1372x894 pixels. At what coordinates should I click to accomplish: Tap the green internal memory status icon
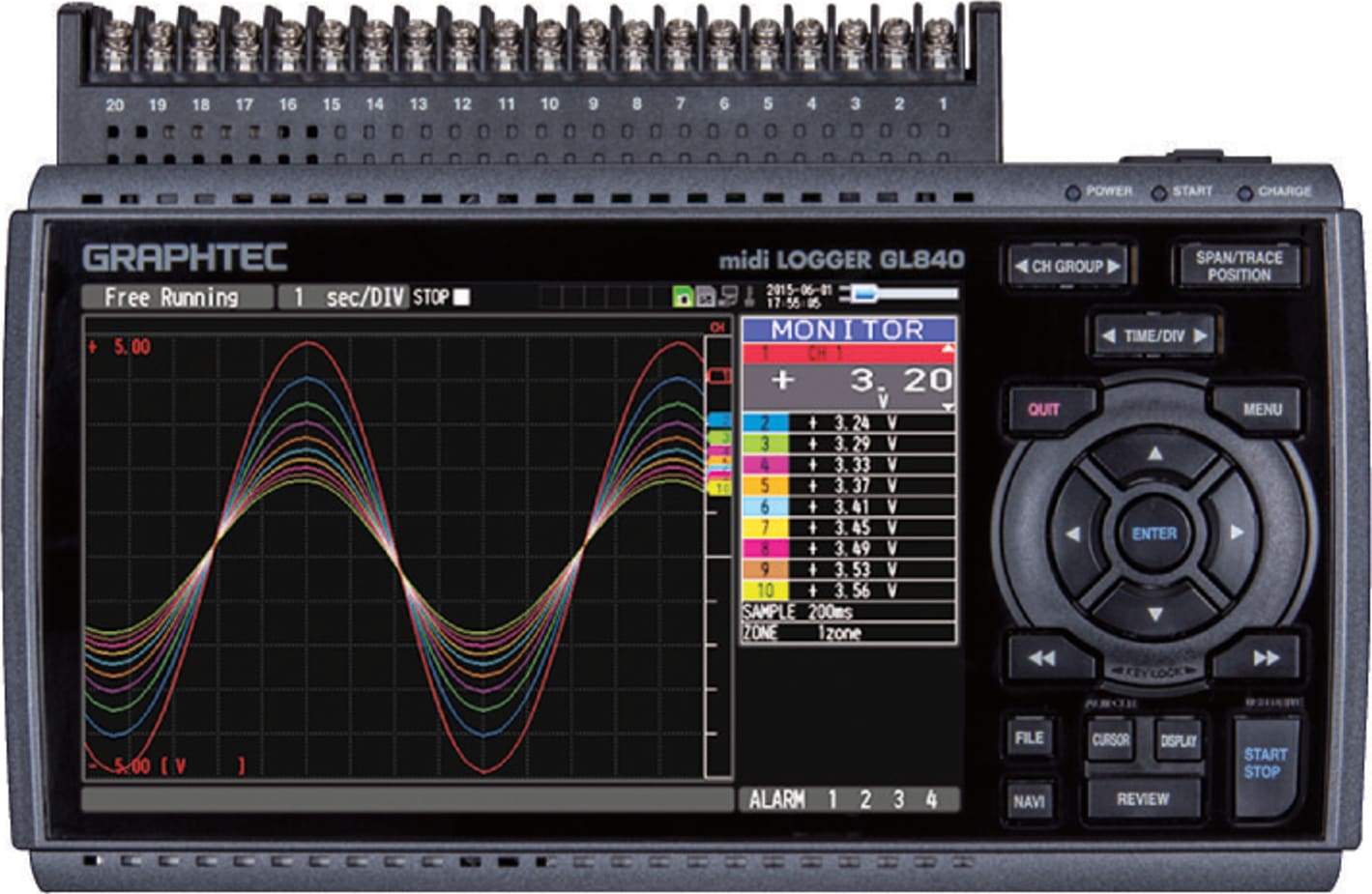tap(683, 297)
